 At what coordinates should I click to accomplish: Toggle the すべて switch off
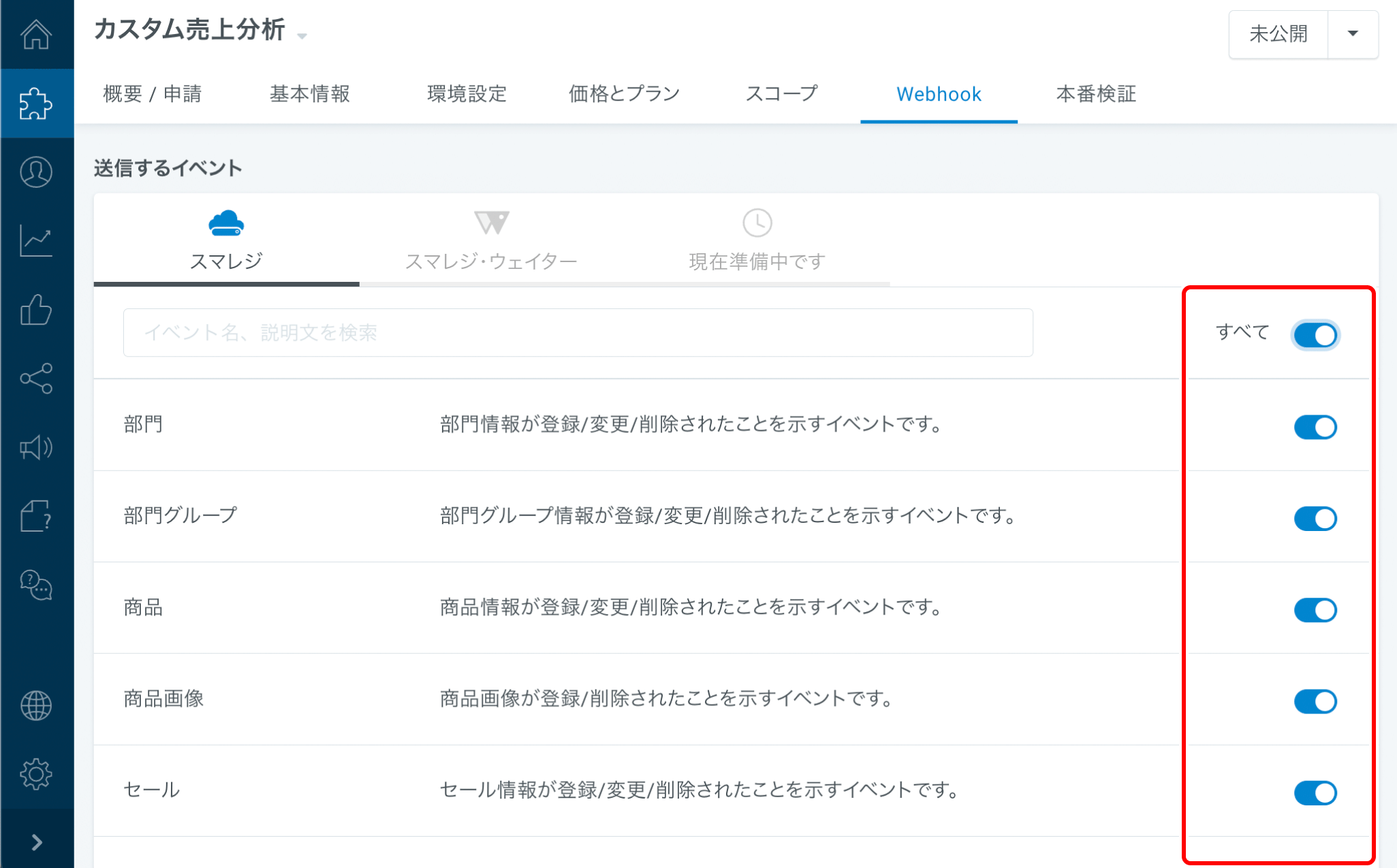tap(1315, 335)
